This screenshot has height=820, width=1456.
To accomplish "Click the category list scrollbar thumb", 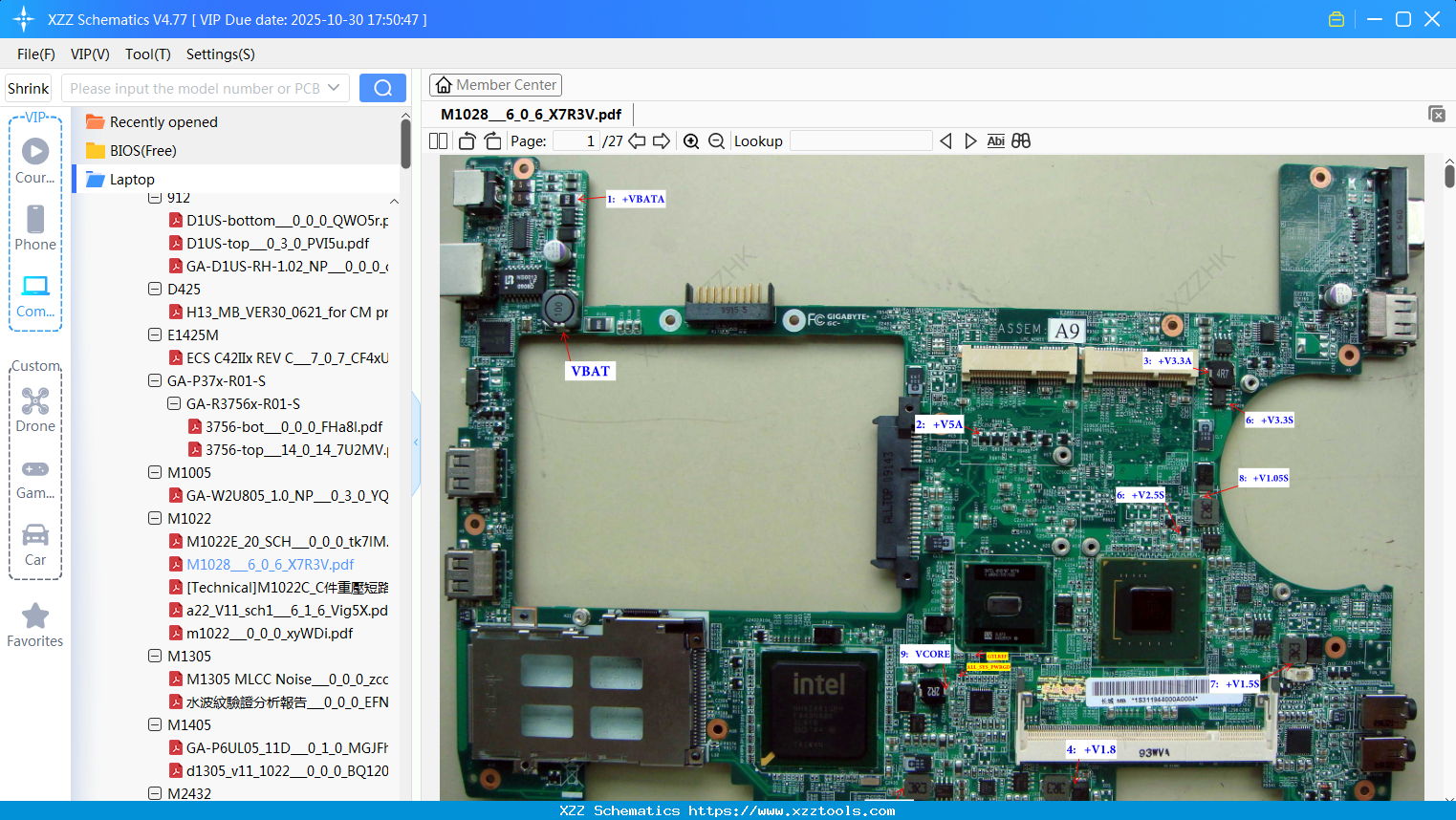I will coord(405,143).
